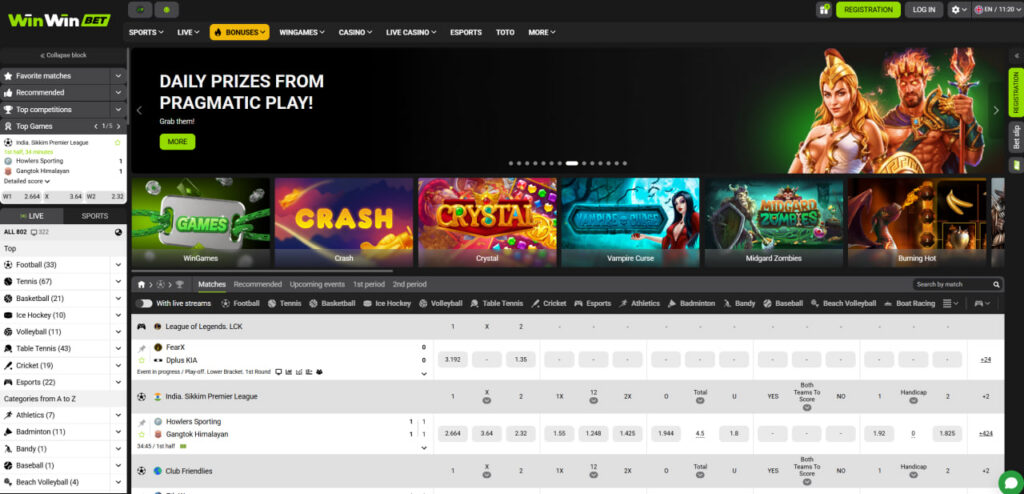
Task: Filter live matches by Athletics
Action: pyautogui.click(x=639, y=303)
